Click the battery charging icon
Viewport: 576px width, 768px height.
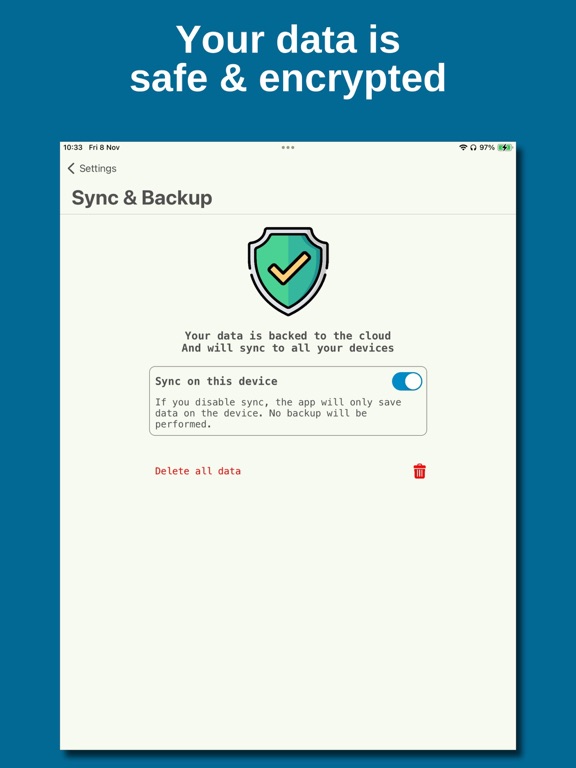pos(504,147)
